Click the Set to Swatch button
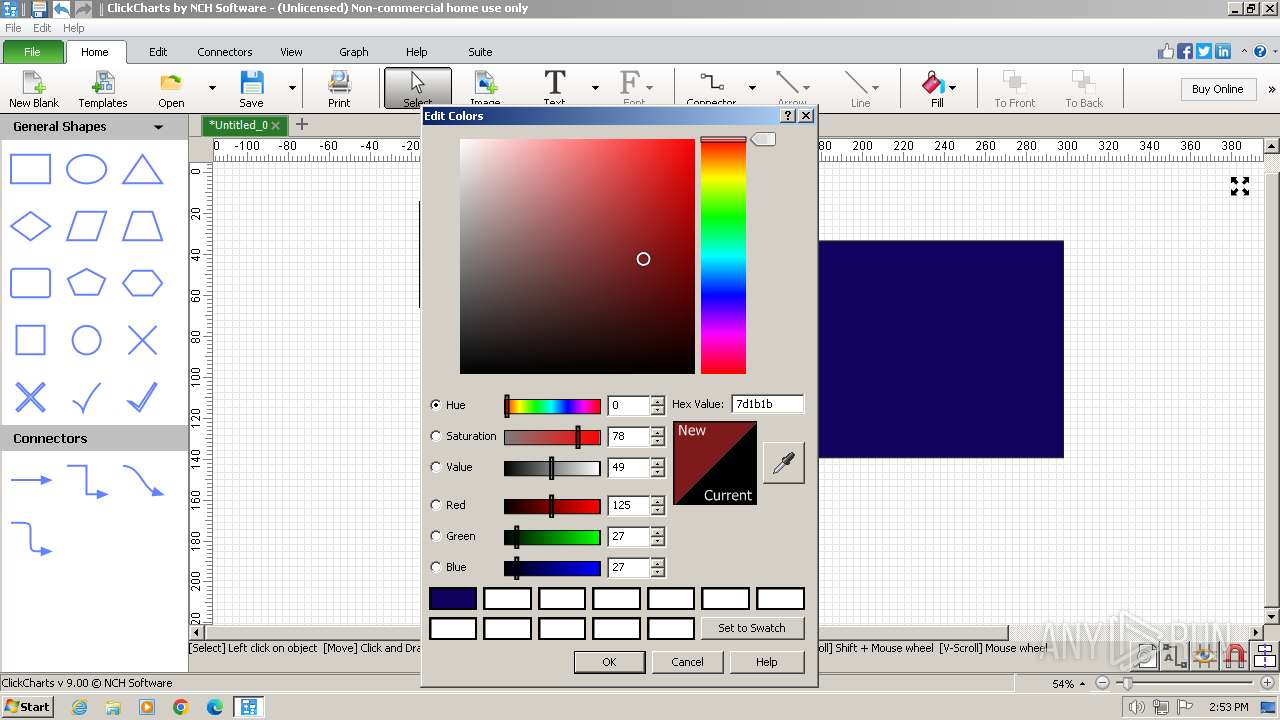The image size is (1280, 720). (x=751, y=628)
